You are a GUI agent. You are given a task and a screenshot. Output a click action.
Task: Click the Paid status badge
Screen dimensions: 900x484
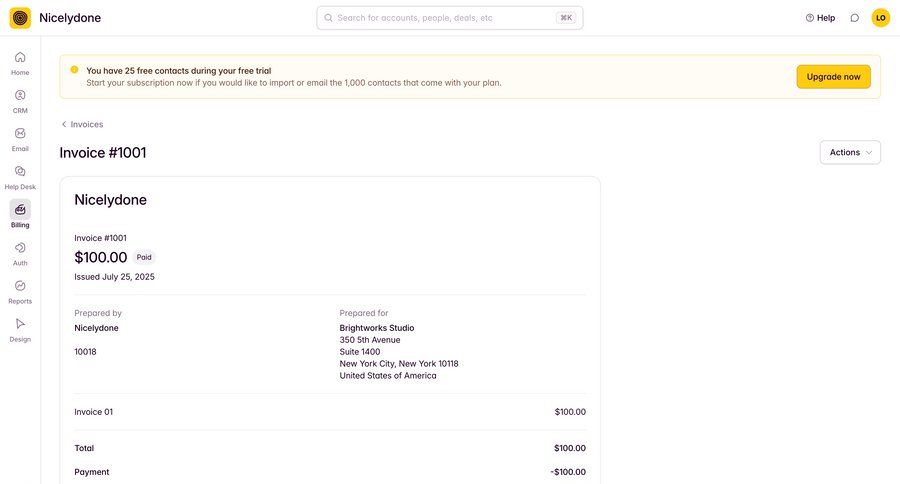click(x=144, y=257)
